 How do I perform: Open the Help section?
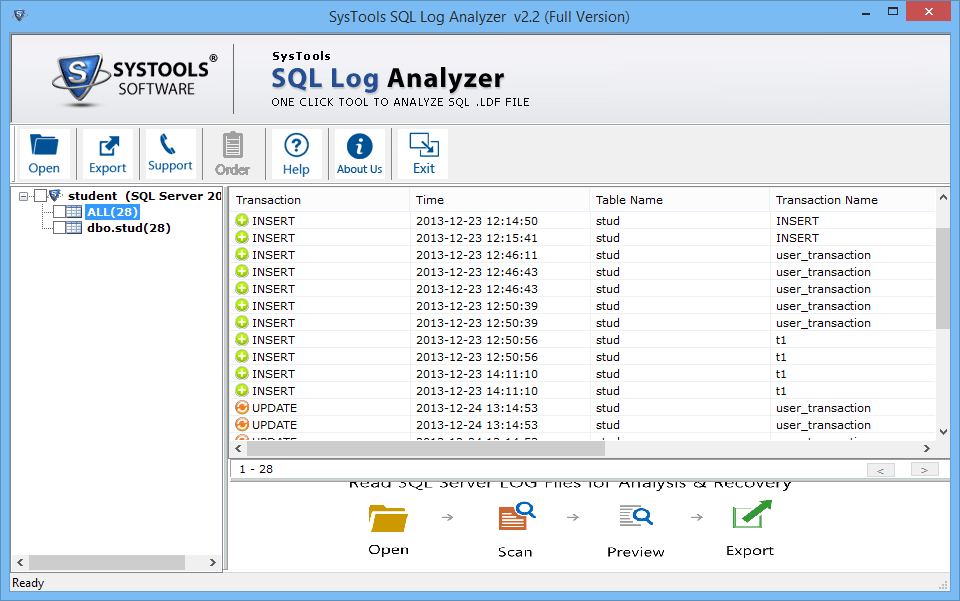[296, 152]
